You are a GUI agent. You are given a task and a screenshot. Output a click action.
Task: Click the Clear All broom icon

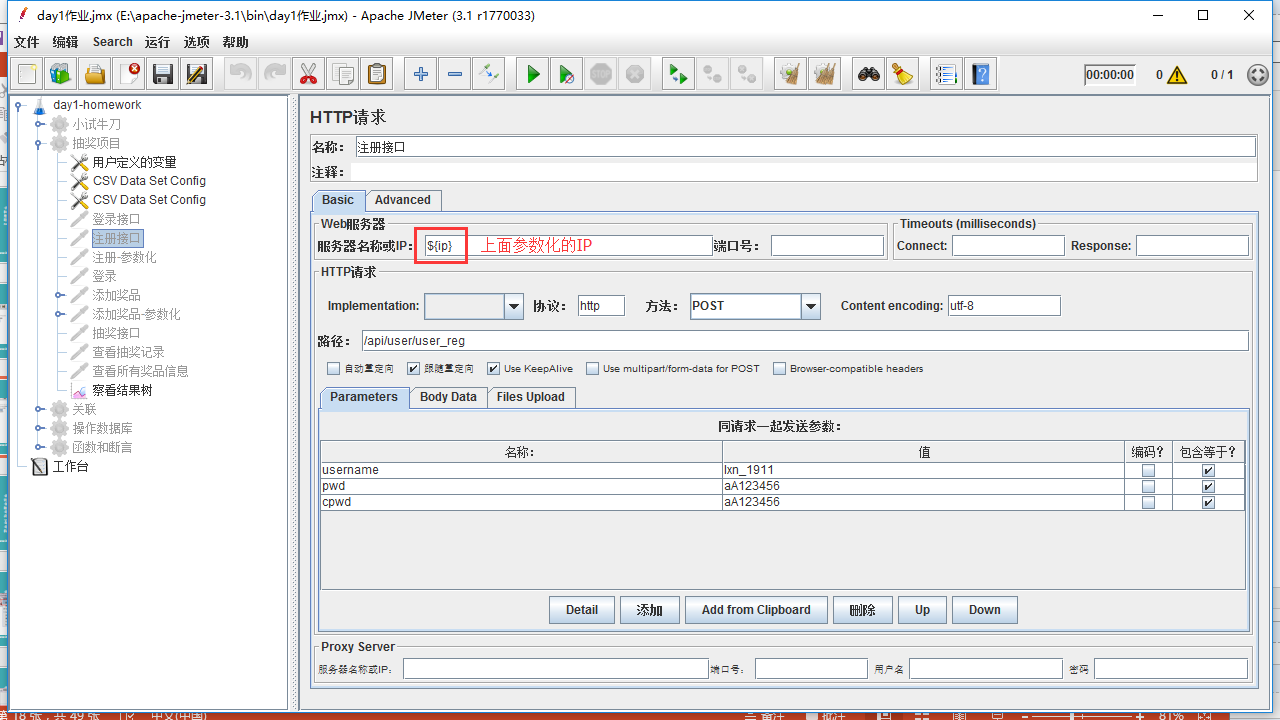click(x=824, y=74)
